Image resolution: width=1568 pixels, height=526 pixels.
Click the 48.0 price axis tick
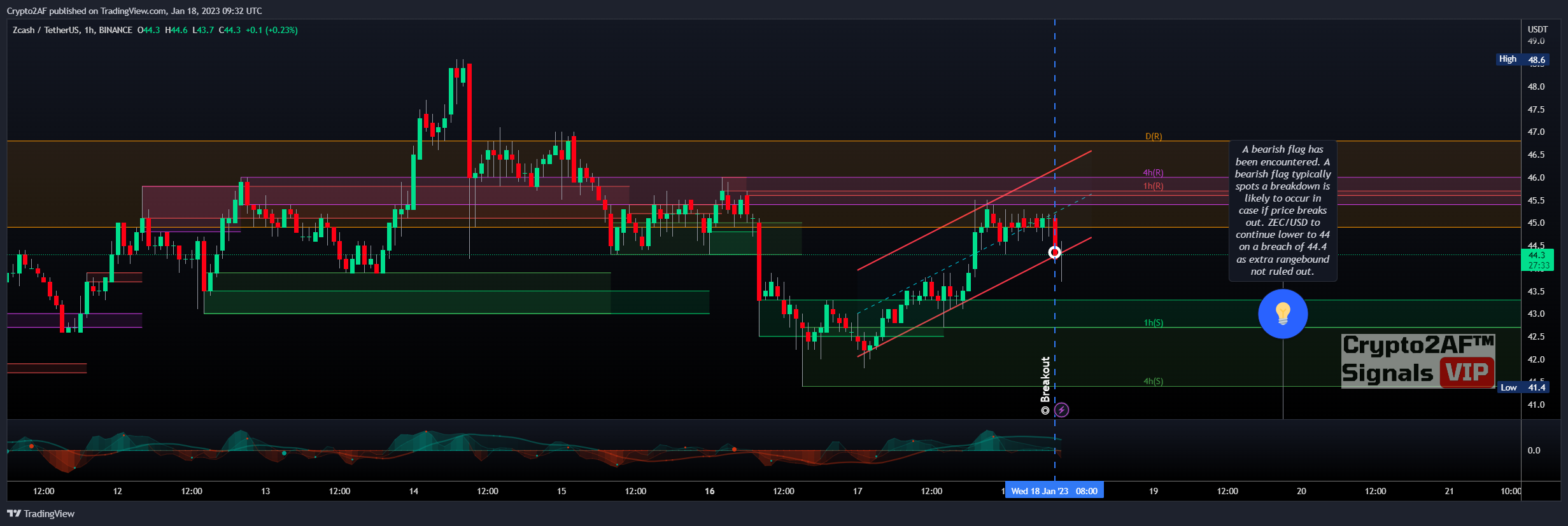[x=1536, y=87]
